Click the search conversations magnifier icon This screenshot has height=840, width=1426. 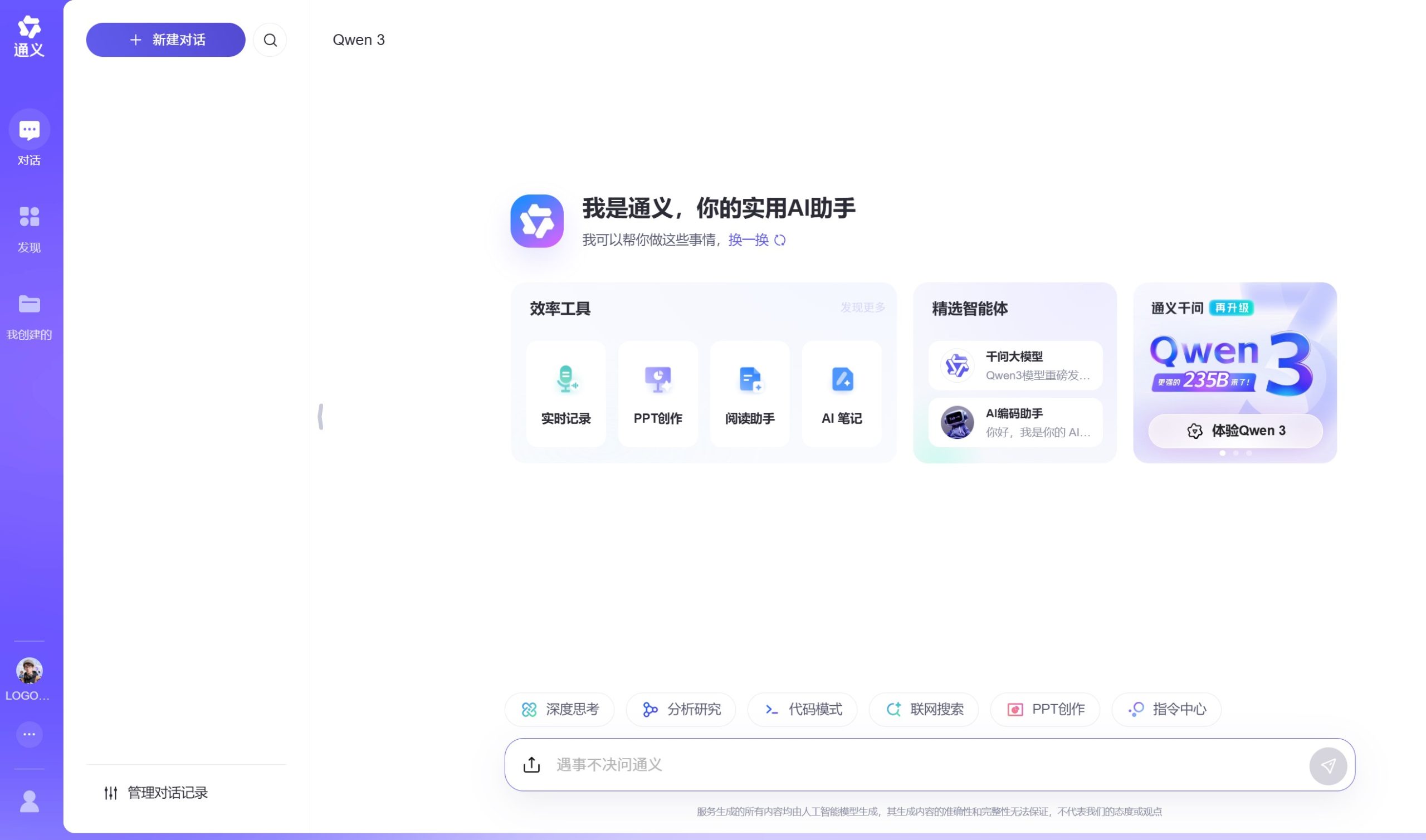pyautogui.click(x=270, y=40)
